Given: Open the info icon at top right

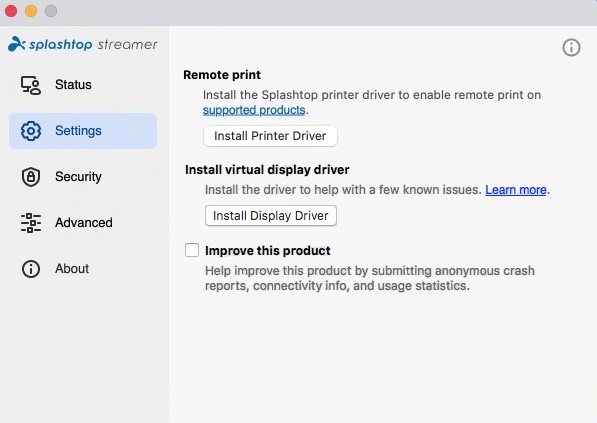Looking at the screenshot, I should (x=571, y=48).
